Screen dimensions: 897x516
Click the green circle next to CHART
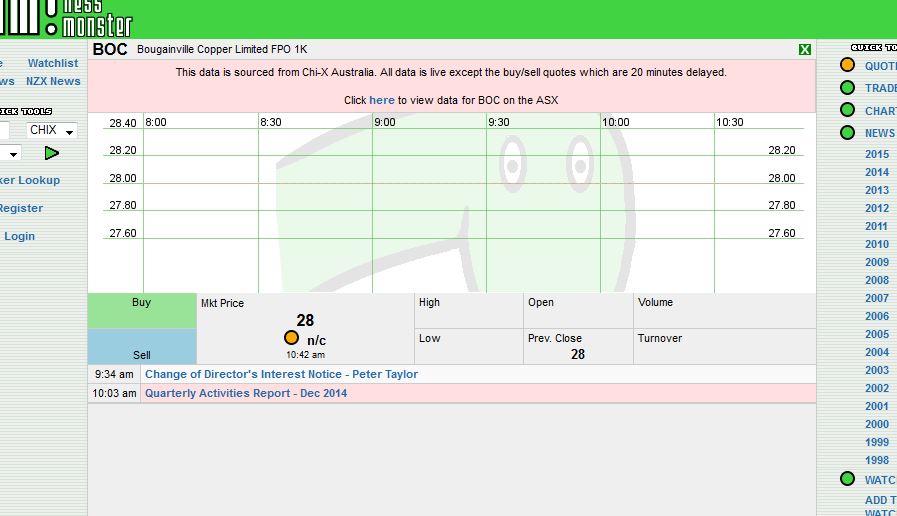click(847, 110)
